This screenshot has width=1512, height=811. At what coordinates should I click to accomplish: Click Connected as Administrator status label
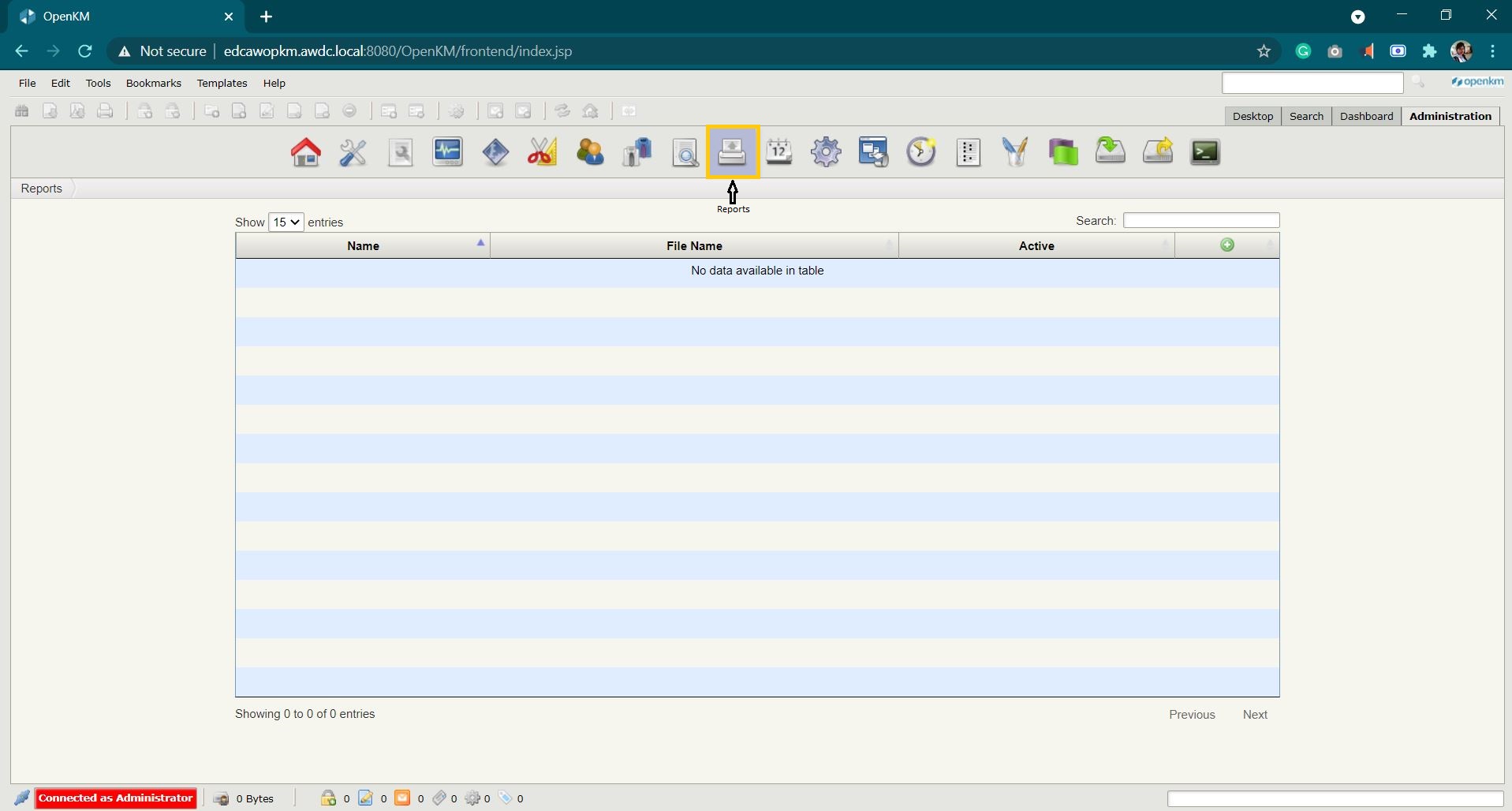tap(116, 798)
